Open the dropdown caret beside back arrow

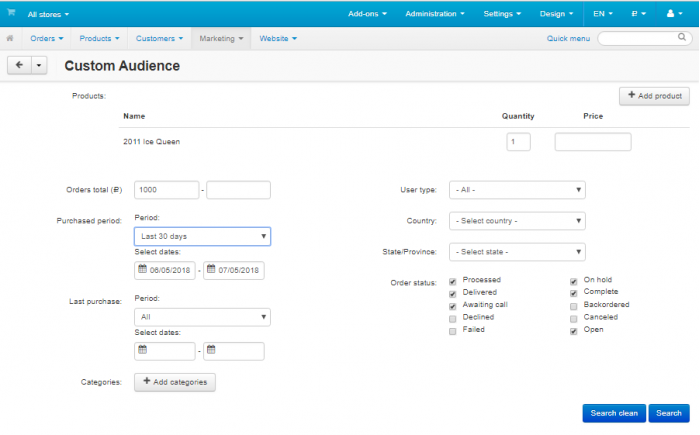point(39,65)
